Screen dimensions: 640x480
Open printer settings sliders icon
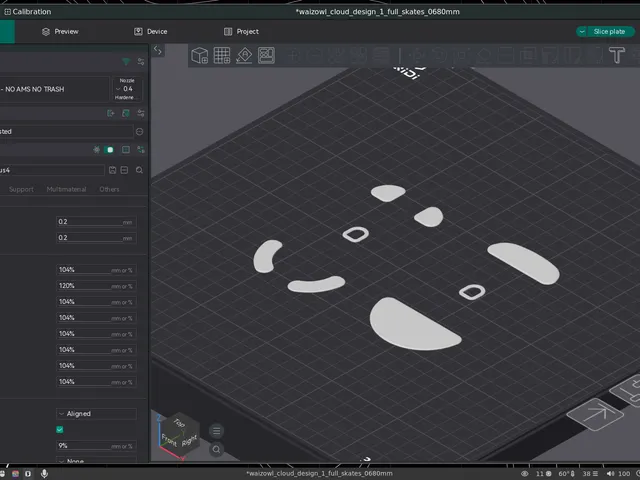point(141,62)
